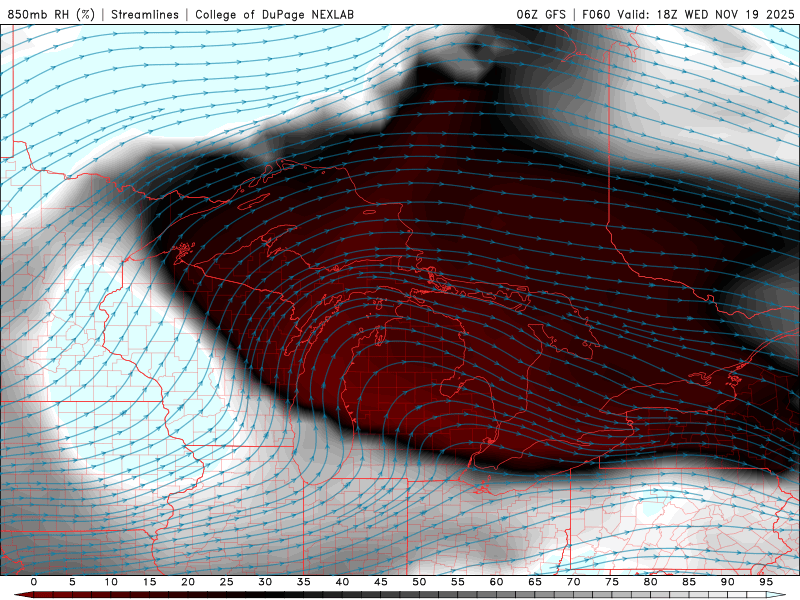Screen dimensions: 800x600
Task: Click the "40" label on the color scale
Action: (342, 582)
